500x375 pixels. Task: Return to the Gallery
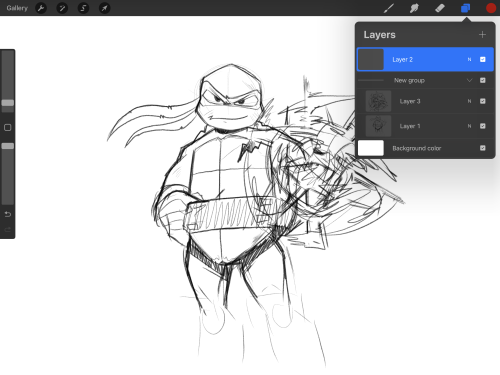17,8
